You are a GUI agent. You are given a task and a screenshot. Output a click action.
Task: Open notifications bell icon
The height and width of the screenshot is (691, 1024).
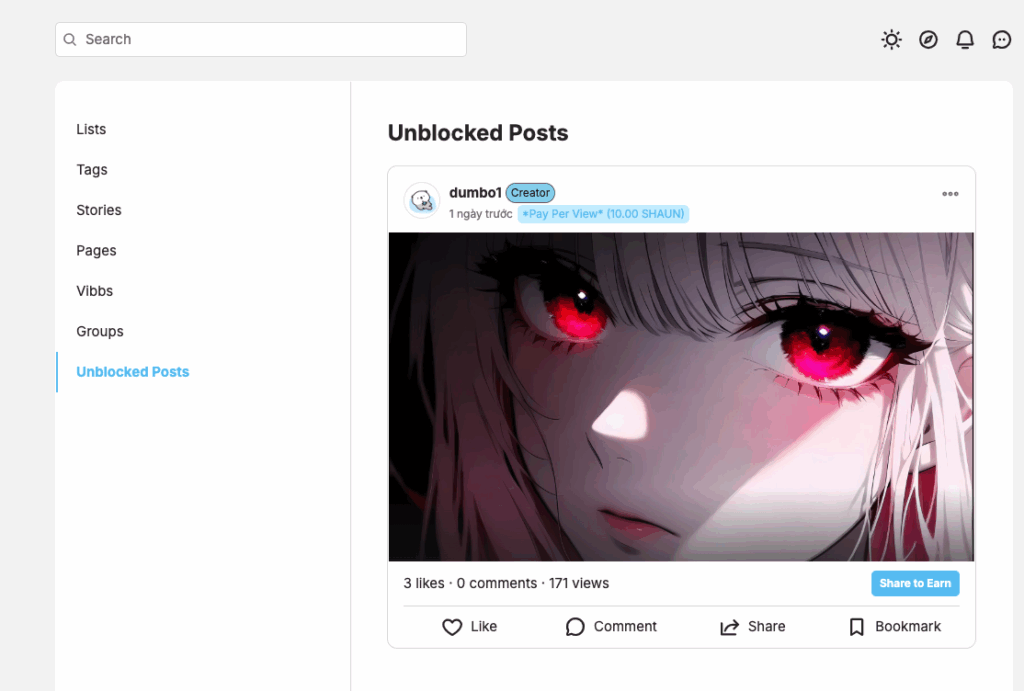965,40
